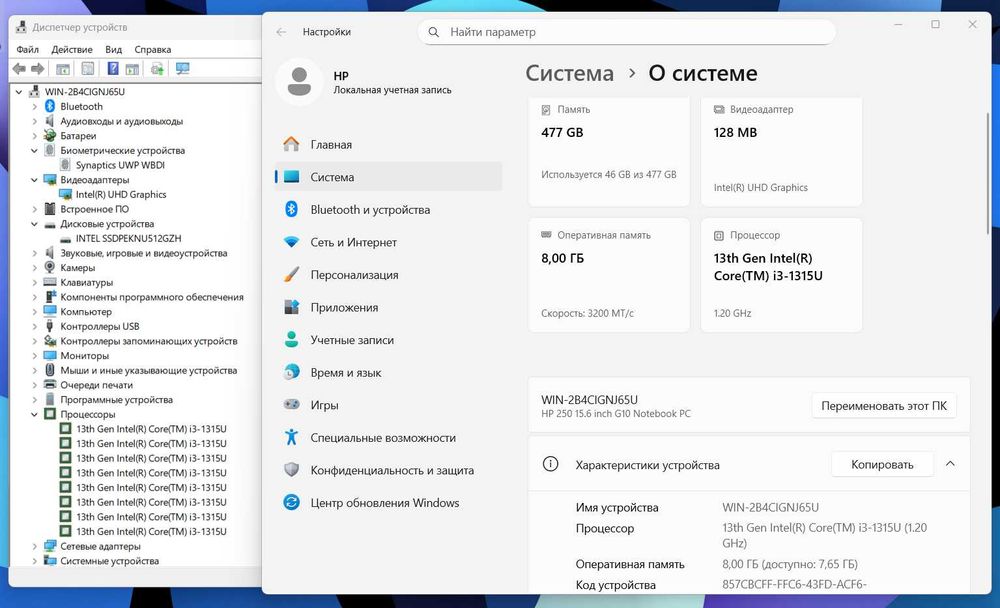Open Специальные возможности settings
The width and height of the screenshot is (1000, 608).
point(388,438)
